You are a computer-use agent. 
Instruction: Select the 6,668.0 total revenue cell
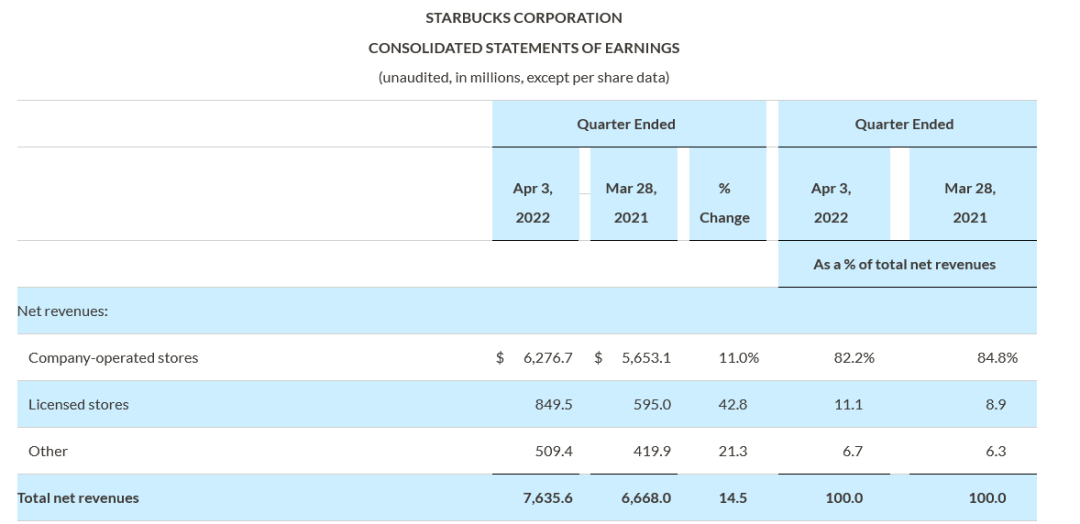pos(645,498)
